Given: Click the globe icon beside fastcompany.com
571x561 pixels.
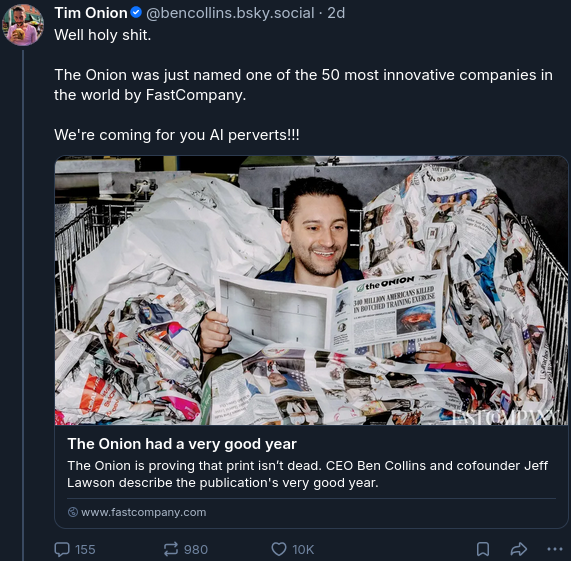Looking at the screenshot, I should pos(73,512).
